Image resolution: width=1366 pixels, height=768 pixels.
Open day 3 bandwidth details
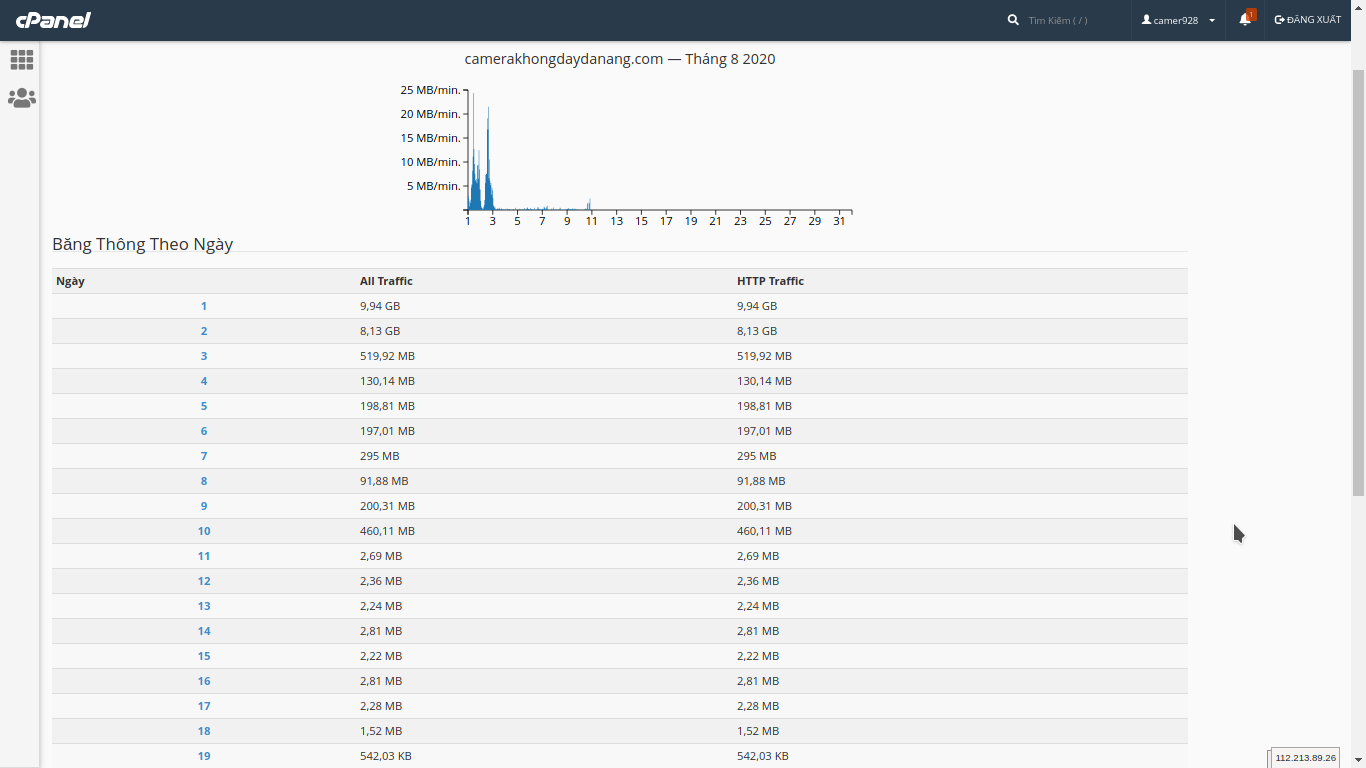204,356
